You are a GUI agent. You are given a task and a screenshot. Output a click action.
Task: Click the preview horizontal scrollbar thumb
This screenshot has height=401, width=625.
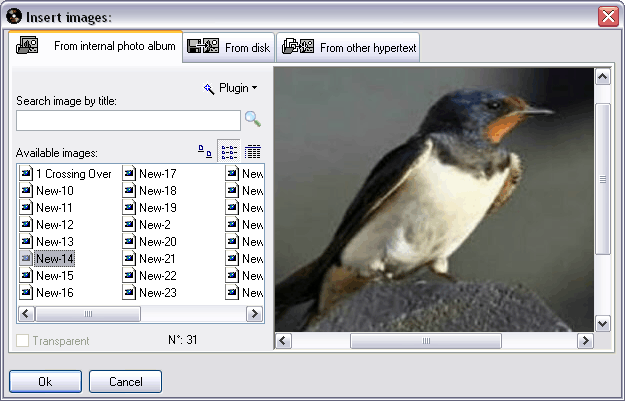425,341
